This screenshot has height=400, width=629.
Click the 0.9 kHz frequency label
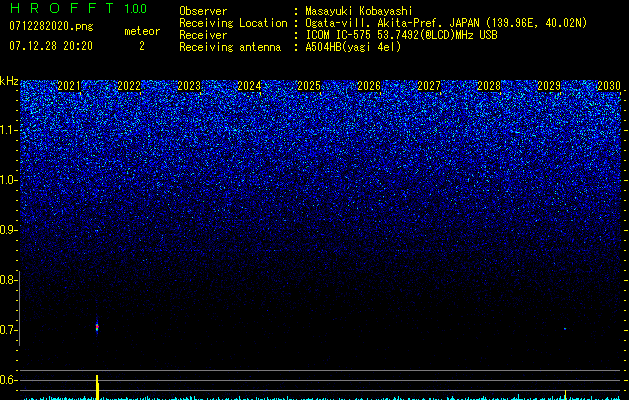coord(8,230)
